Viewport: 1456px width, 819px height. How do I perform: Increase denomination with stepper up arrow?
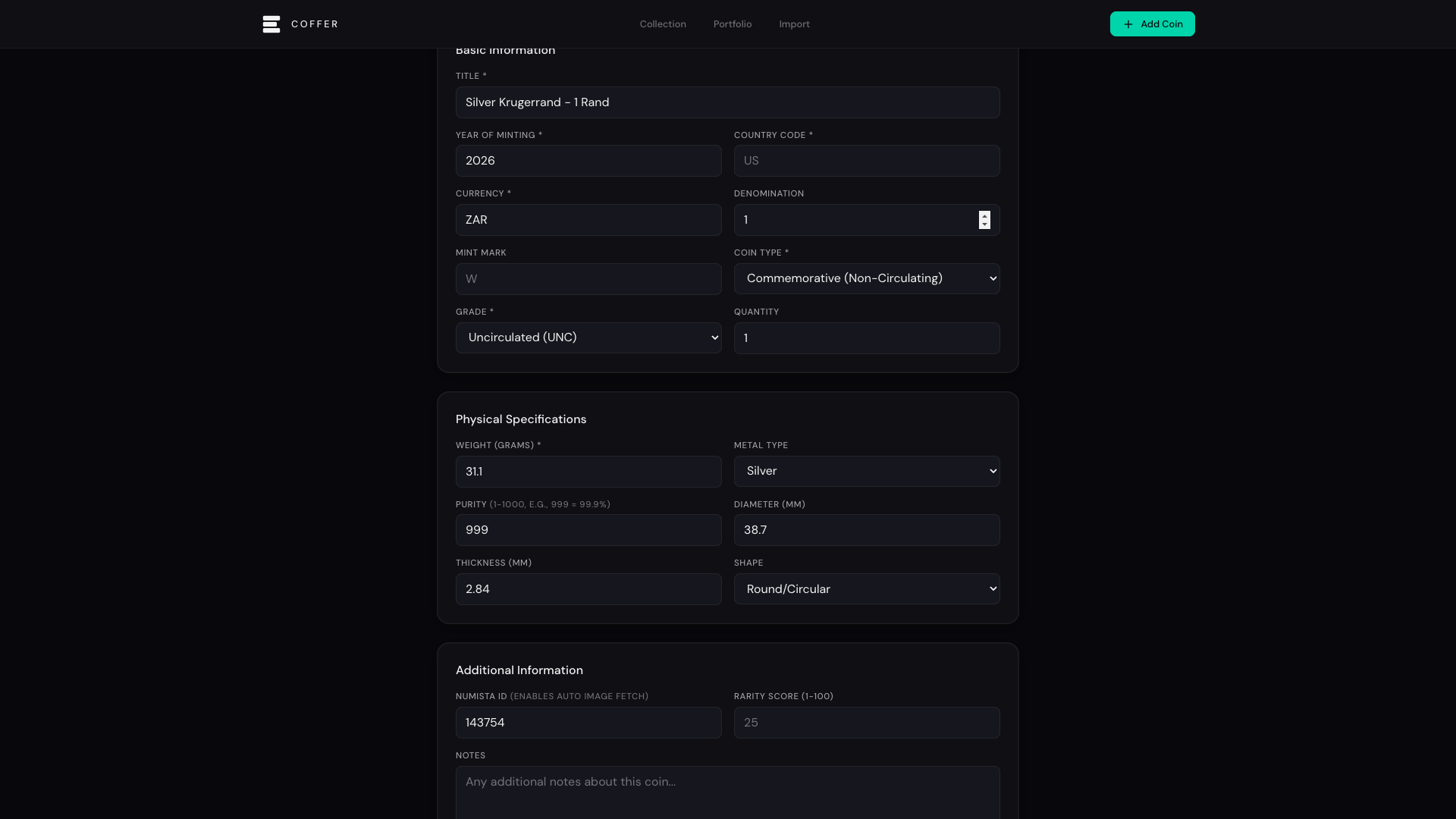(x=984, y=215)
